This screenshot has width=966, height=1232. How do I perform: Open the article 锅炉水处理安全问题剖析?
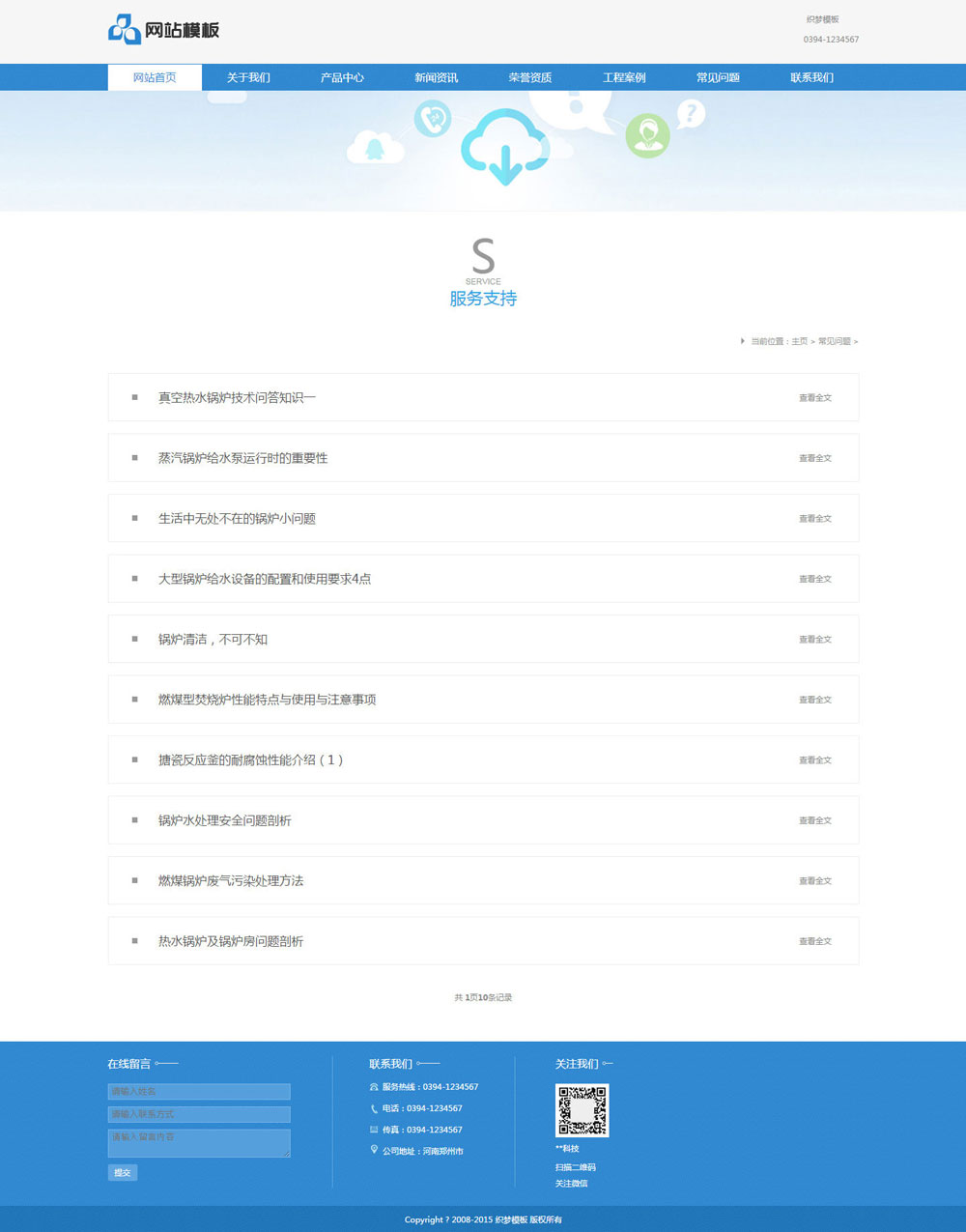pyautogui.click(x=225, y=819)
